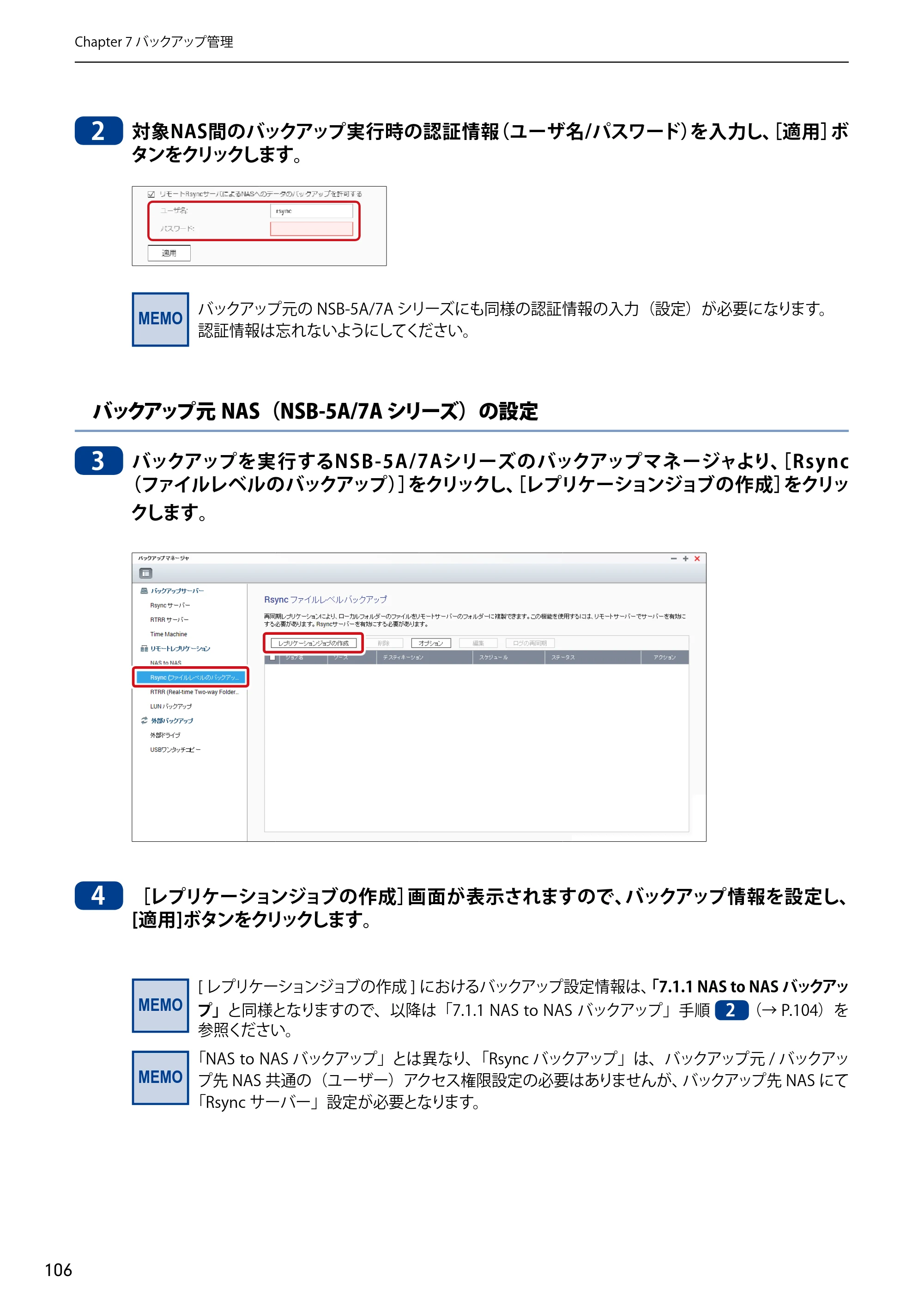The image size is (924, 1307).
Task: Click the デスティネーション column header
Action: (424, 657)
